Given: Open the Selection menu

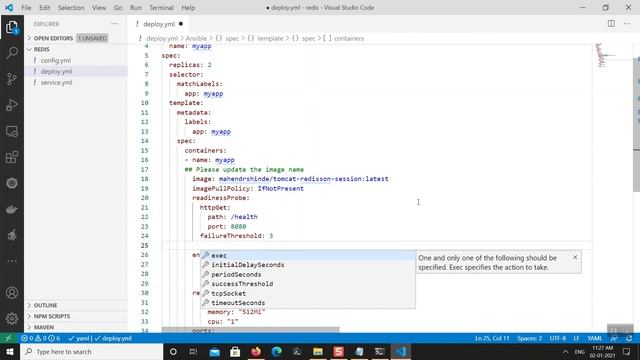Looking at the screenshot, I should (x=71, y=7).
